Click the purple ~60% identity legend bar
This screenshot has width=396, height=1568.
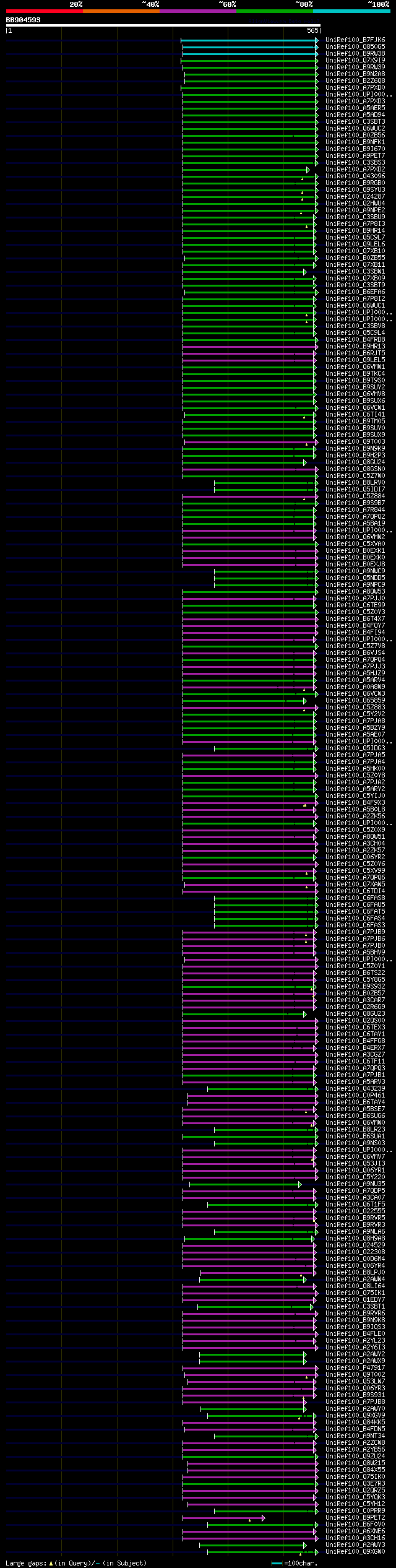click(198, 11)
